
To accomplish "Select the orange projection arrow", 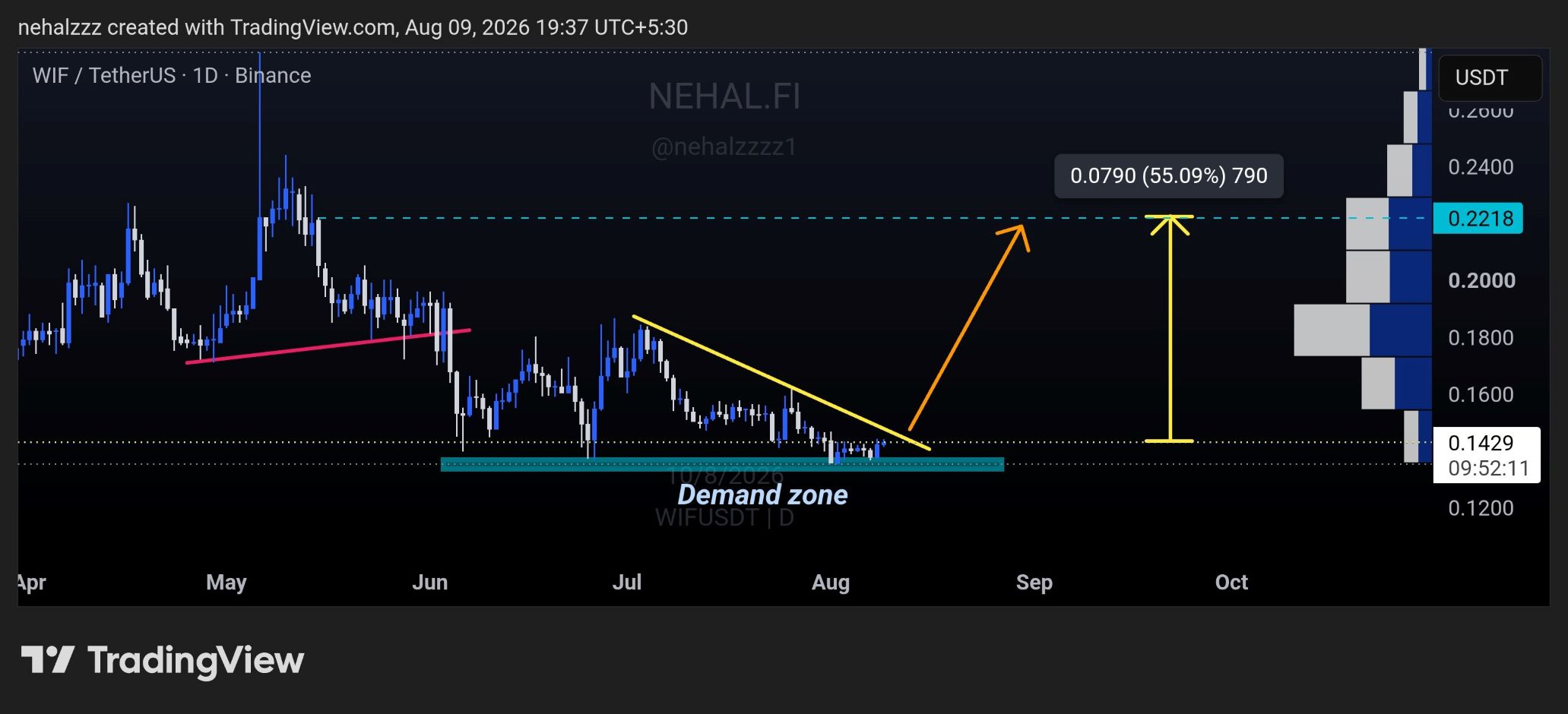I will (968, 327).
